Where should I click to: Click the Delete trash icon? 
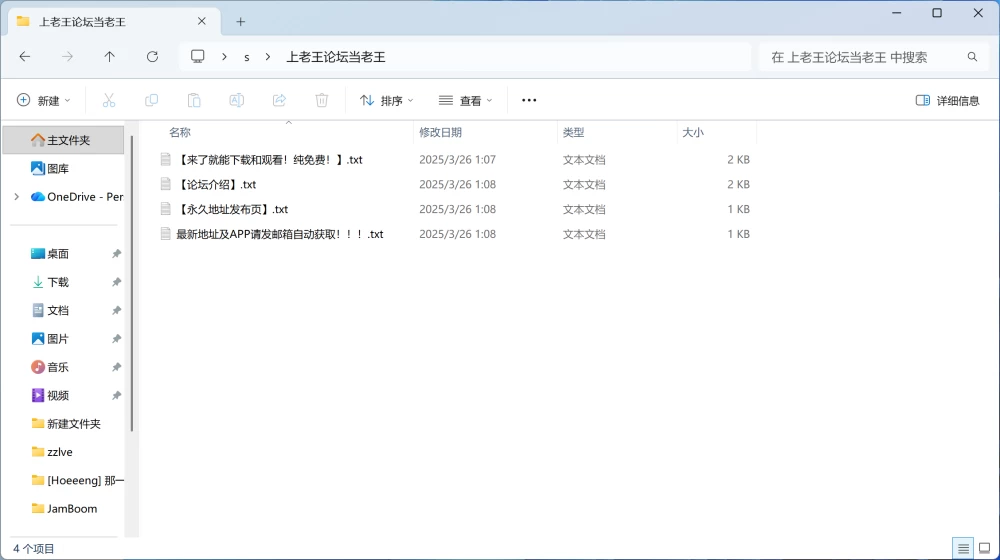click(x=321, y=100)
